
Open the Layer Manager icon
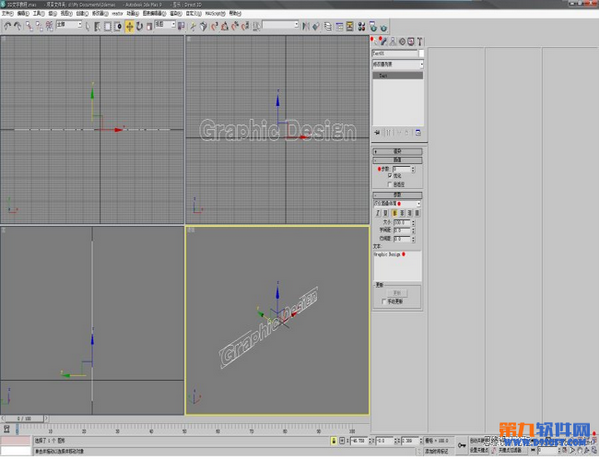[328, 26]
